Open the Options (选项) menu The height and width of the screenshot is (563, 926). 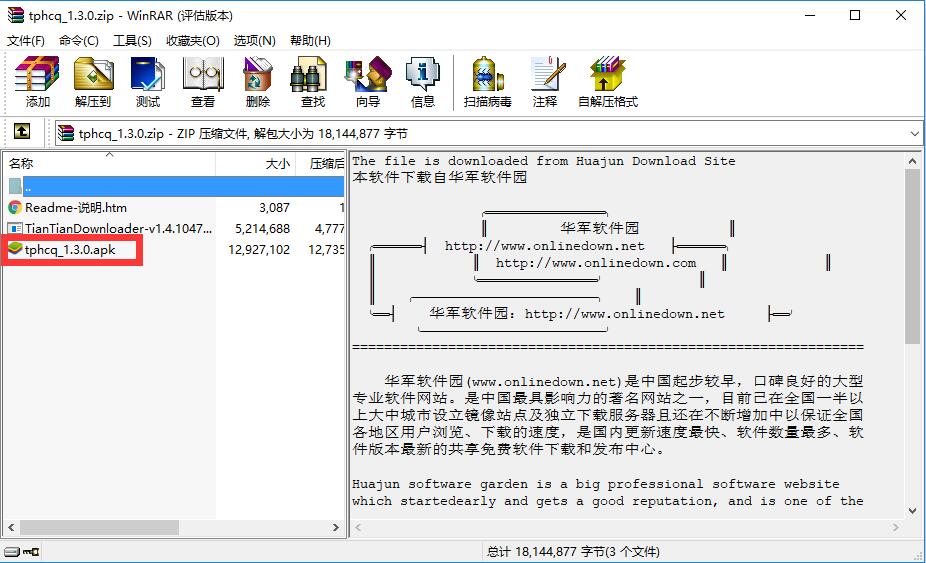pyautogui.click(x=255, y=41)
